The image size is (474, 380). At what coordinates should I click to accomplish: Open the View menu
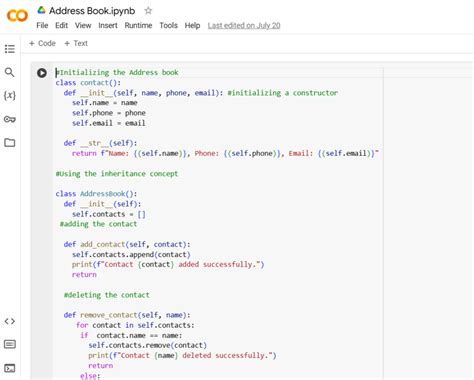[x=83, y=25]
